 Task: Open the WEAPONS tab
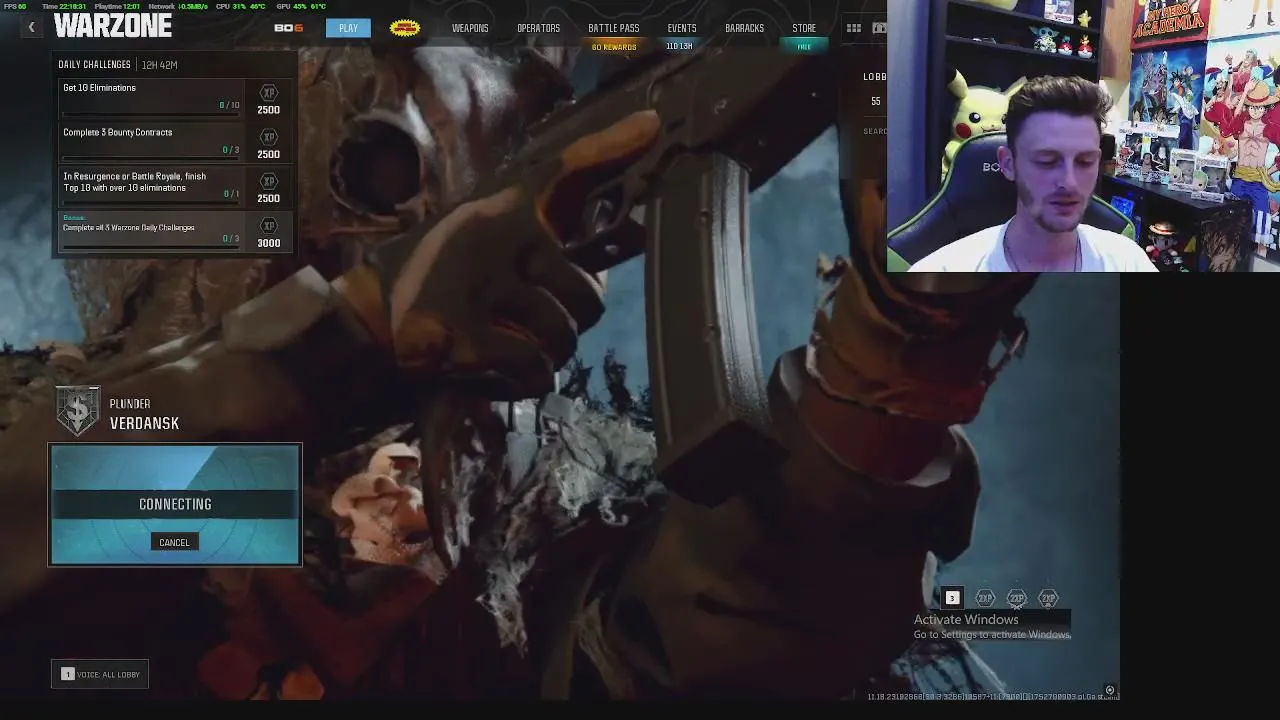click(470, 28)
